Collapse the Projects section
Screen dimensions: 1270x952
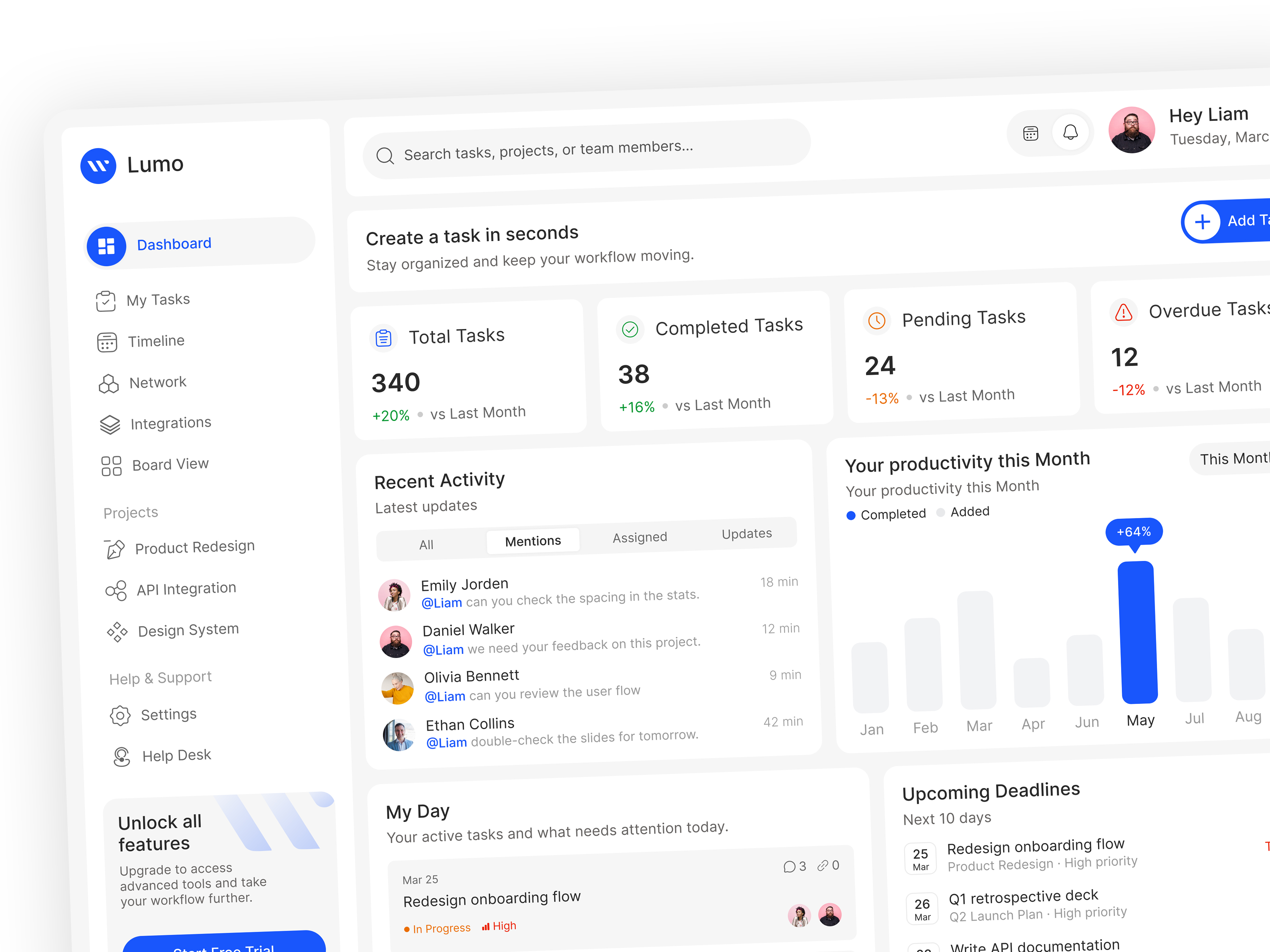(131, 512)
